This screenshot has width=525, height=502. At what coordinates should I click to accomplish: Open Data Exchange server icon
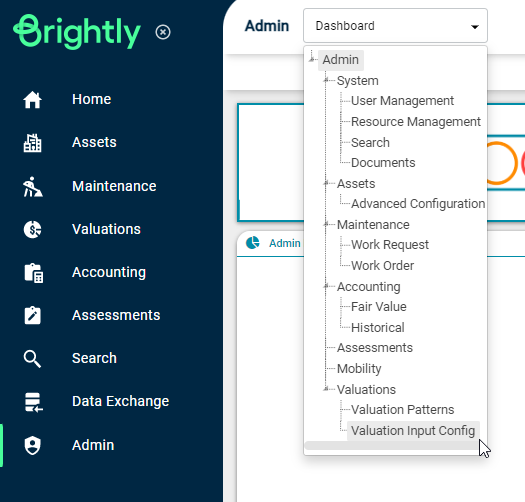pyautogui.click(x=33, y=402)
